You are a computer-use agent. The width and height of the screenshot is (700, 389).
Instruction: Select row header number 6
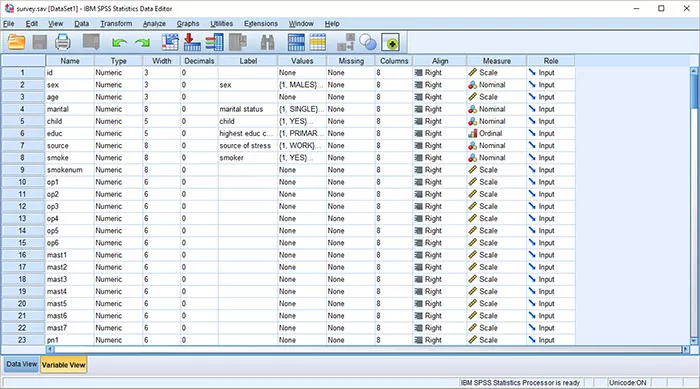[x=22, y=133]
